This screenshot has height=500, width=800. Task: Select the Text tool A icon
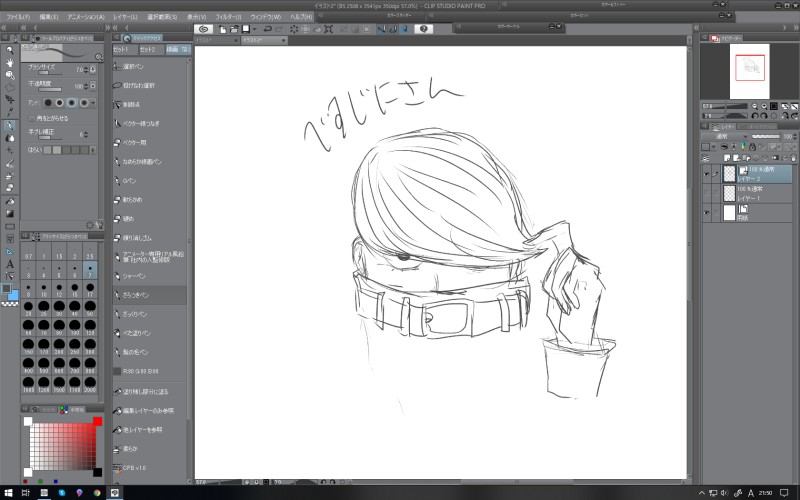pyautogui.click(x=9, y=264)
